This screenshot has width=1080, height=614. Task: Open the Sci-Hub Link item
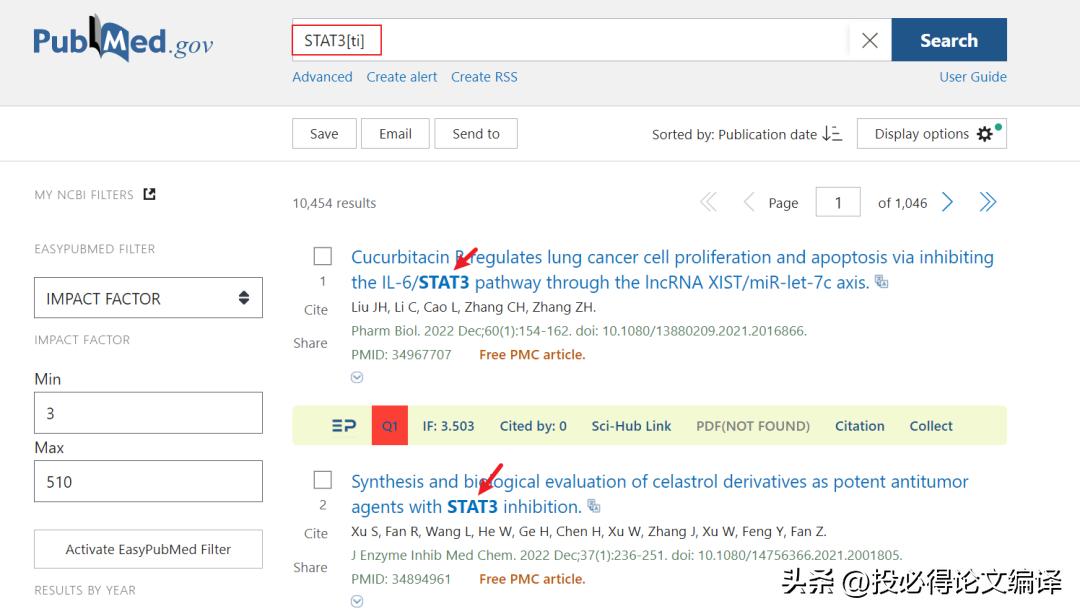631,426
